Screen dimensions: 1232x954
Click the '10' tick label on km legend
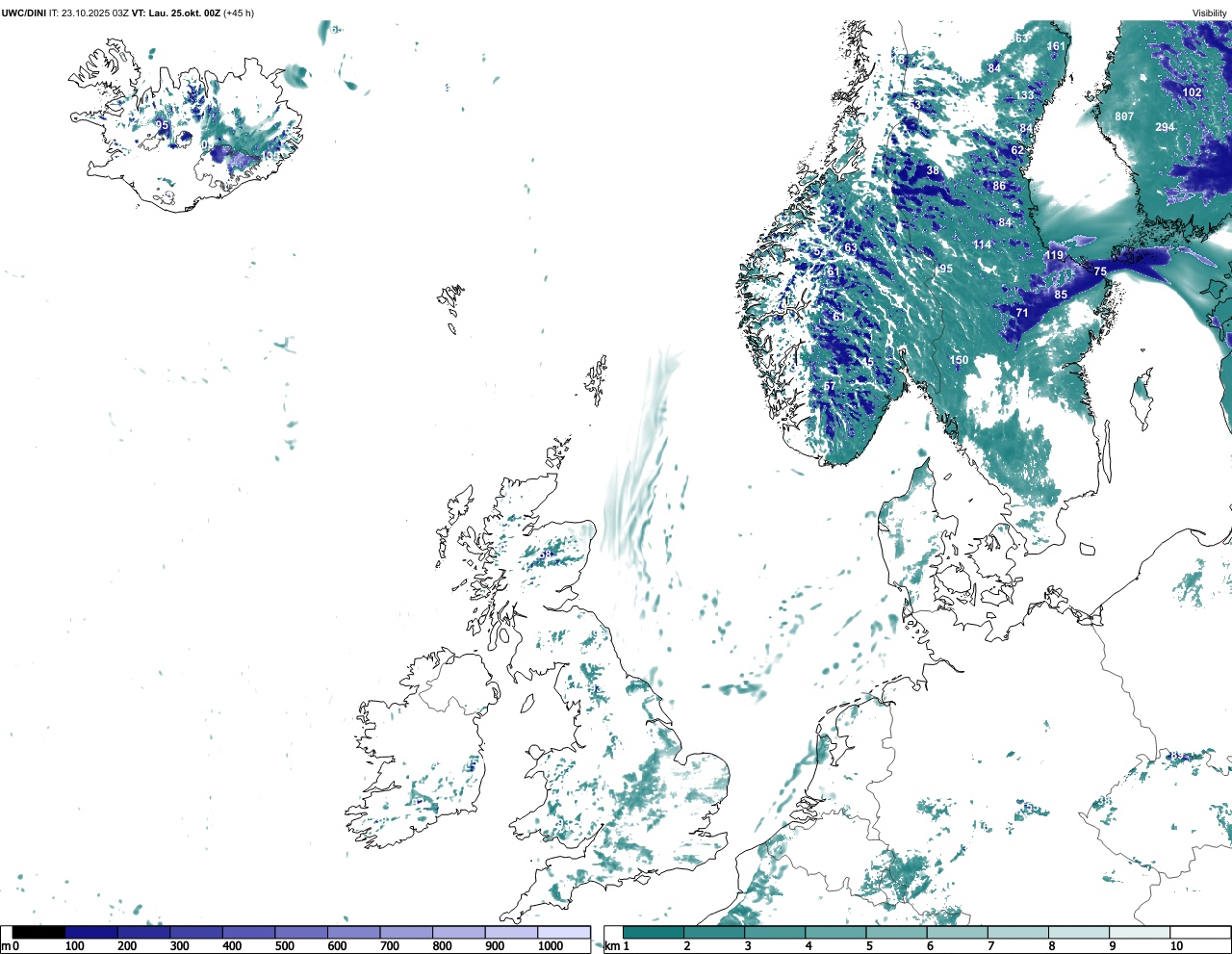click(1176, 946)
